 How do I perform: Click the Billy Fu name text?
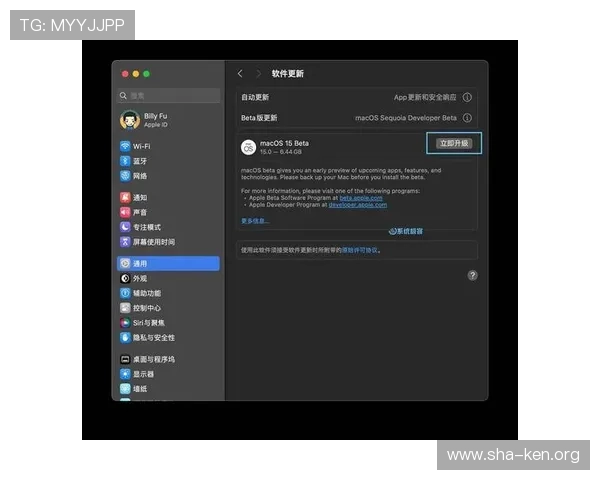coord(155,116)
